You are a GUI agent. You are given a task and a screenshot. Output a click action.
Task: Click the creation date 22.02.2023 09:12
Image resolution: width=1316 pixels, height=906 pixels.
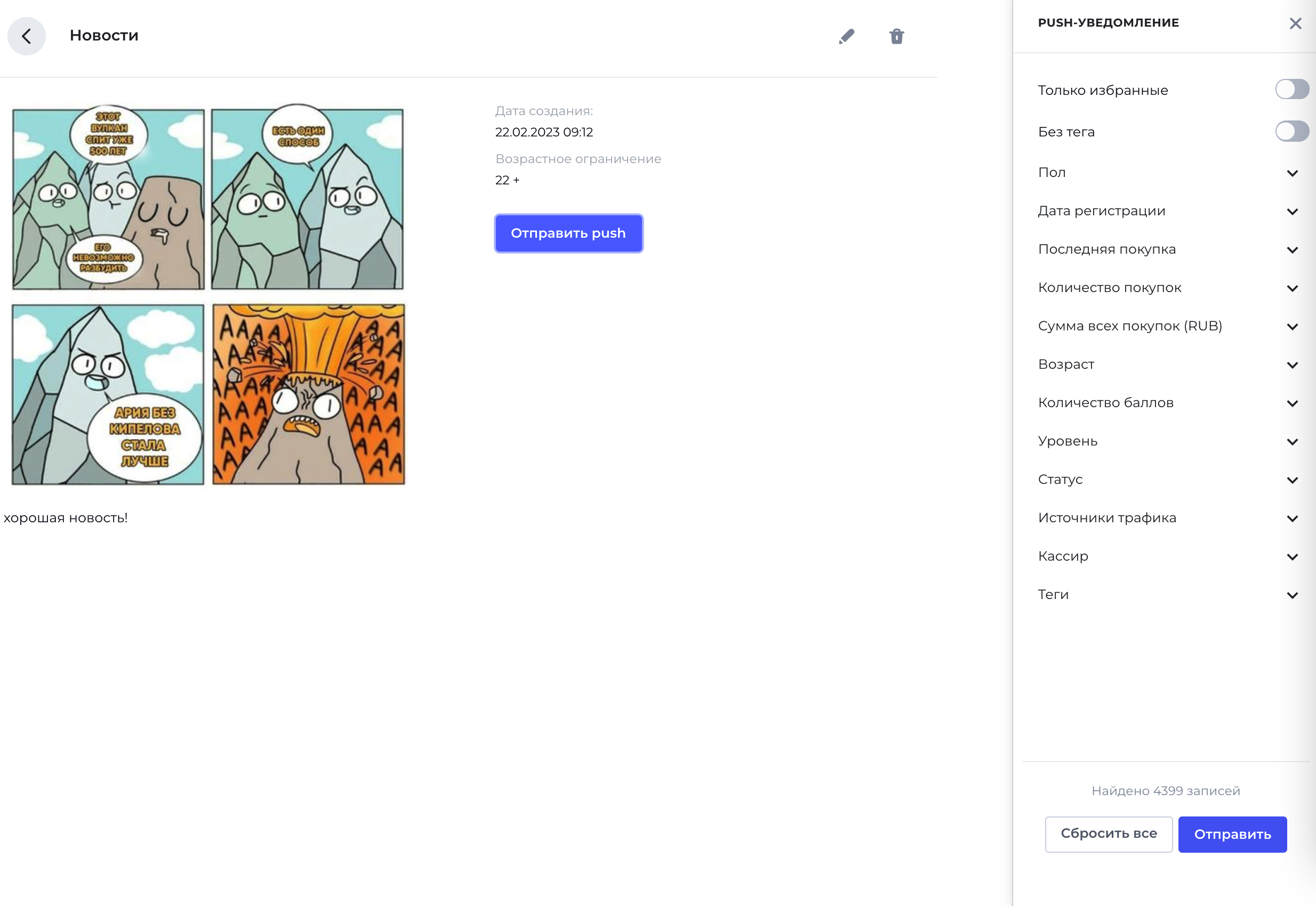(x=543, y=132)
